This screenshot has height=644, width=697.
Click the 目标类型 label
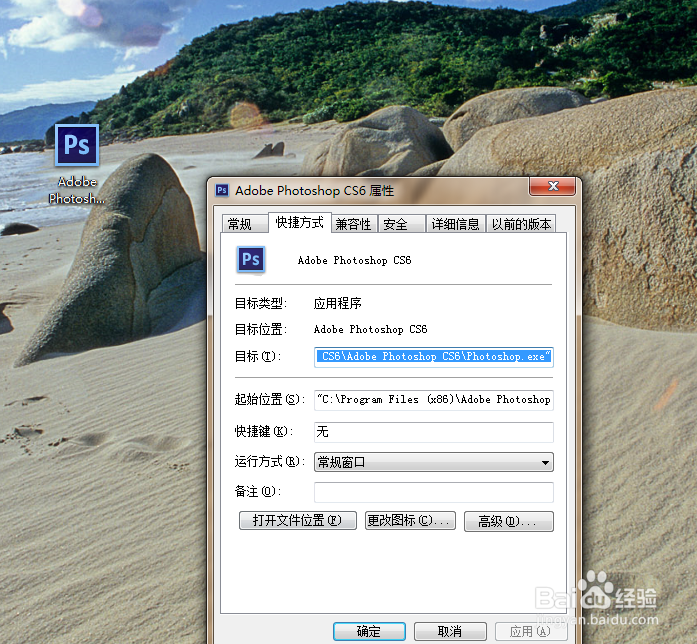[x=260, y=304]
